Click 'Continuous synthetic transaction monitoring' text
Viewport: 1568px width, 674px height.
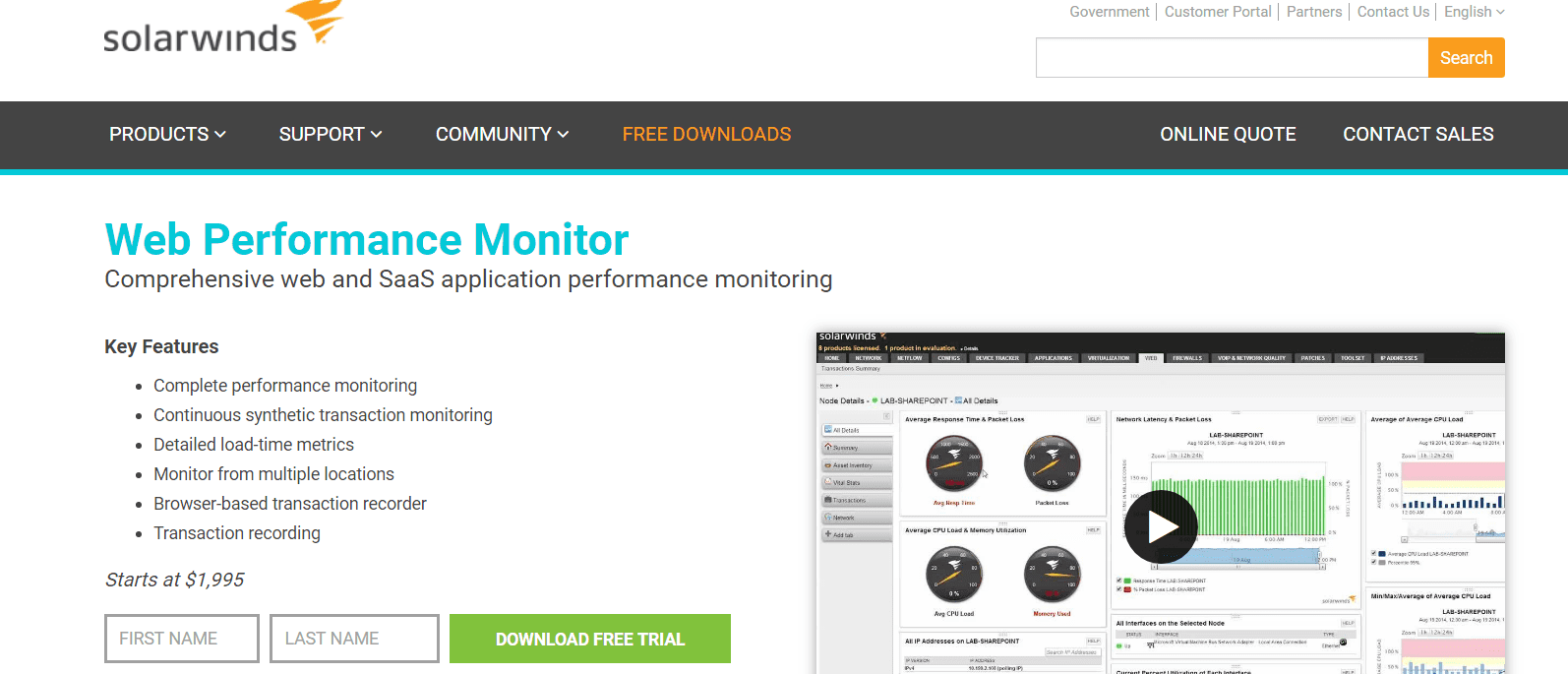click(x=323, y=415)
